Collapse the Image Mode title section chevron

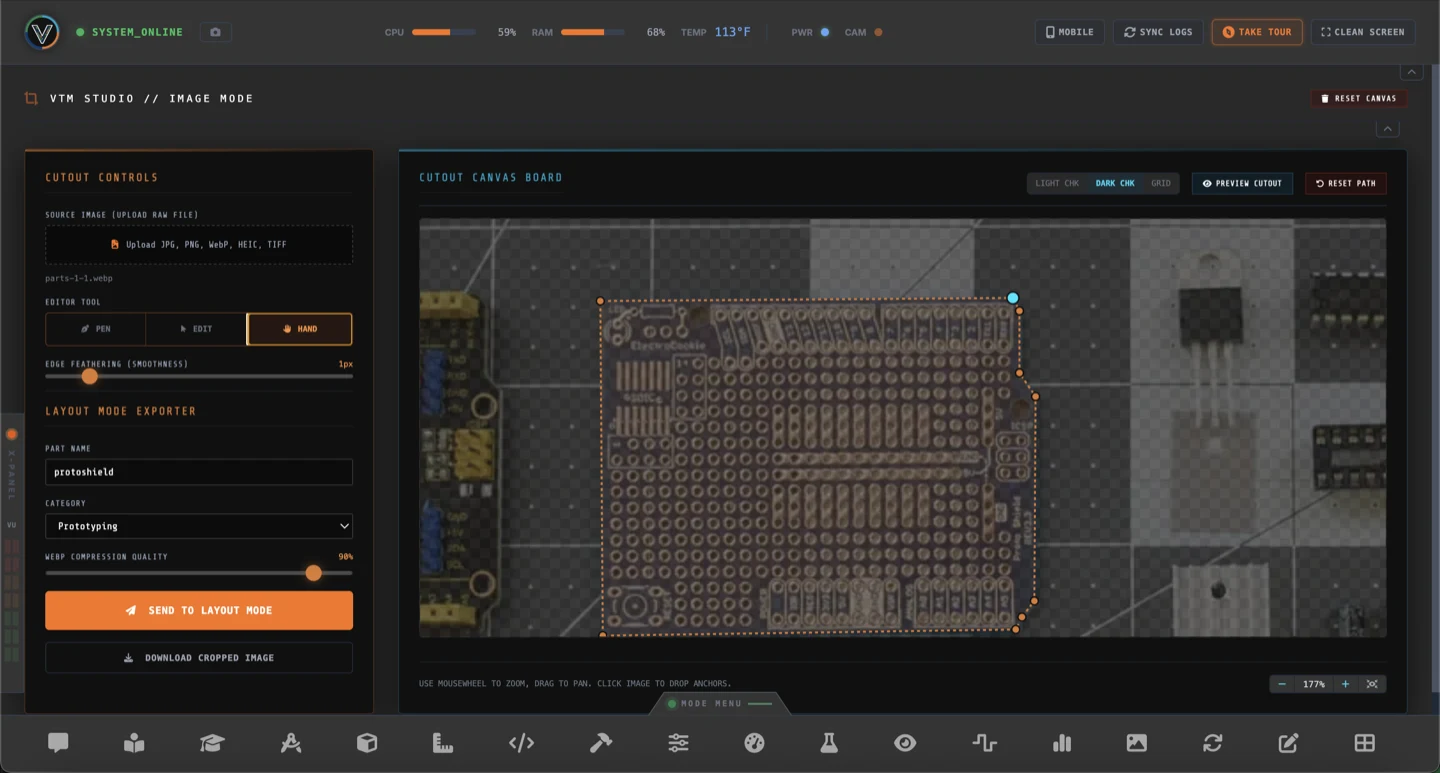point(1387,129)
